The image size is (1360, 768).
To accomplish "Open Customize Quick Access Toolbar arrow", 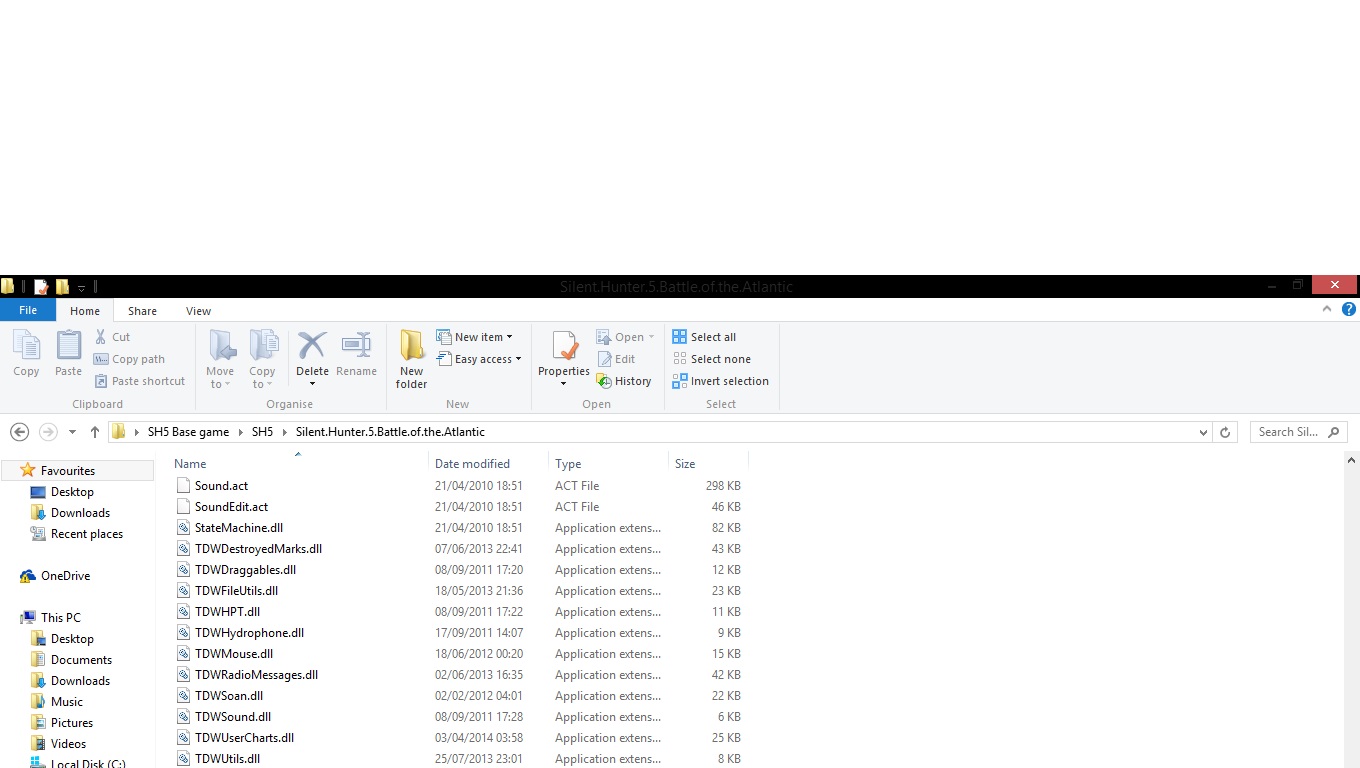I will [x=82, y=287].
